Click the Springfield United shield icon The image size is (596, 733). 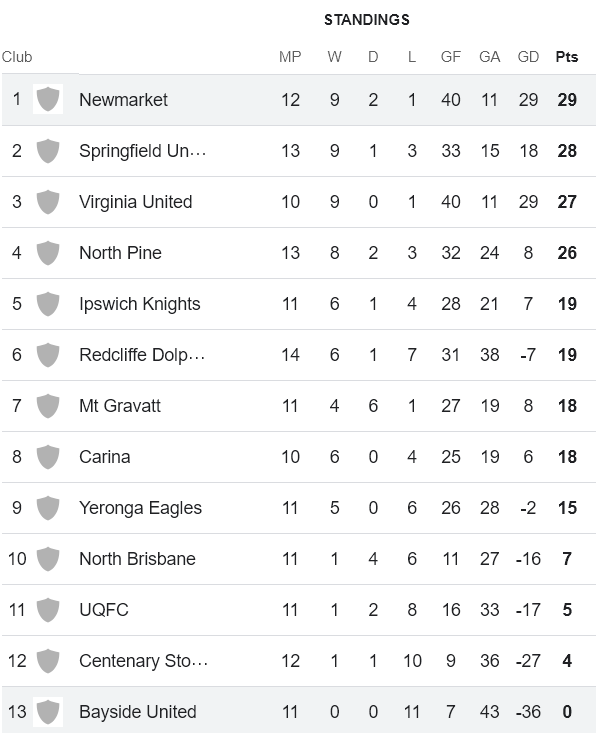point(48,151)
